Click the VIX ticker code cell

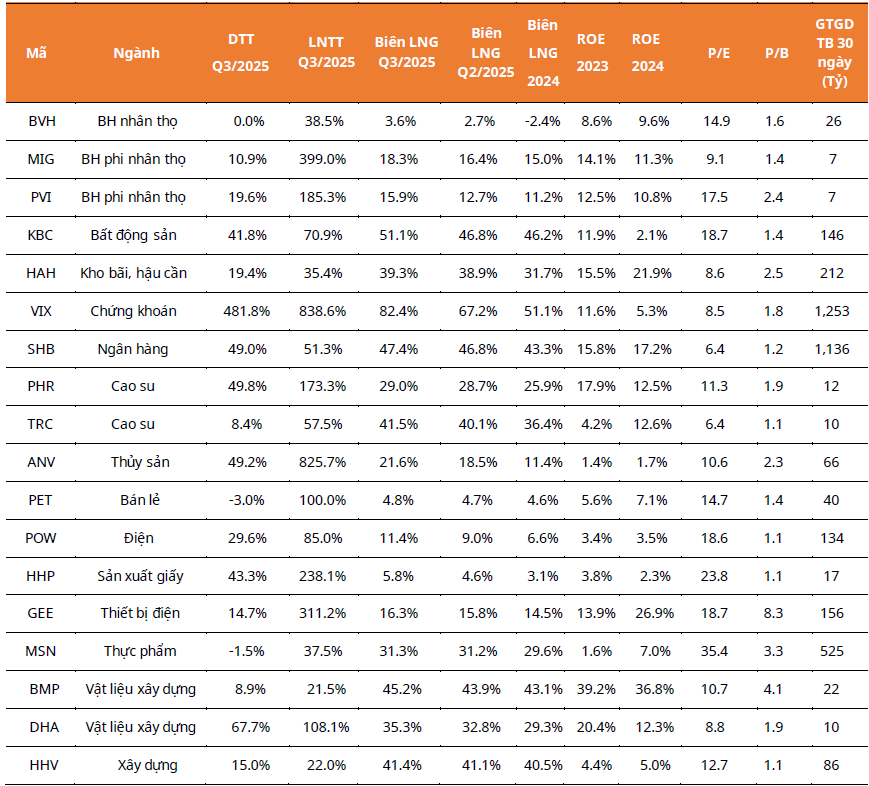point(41,311)
